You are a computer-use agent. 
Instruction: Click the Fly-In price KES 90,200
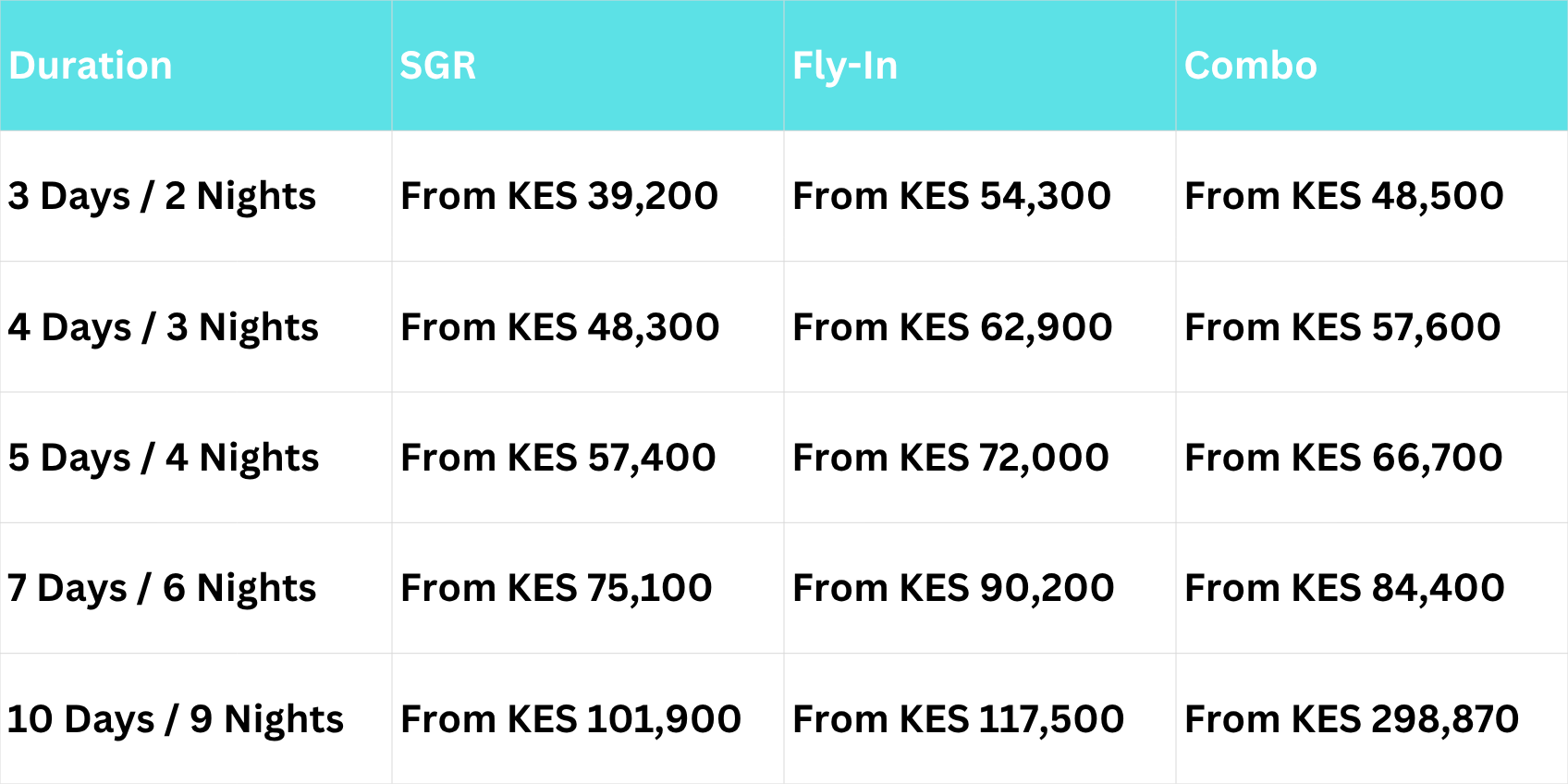point(953,588)
